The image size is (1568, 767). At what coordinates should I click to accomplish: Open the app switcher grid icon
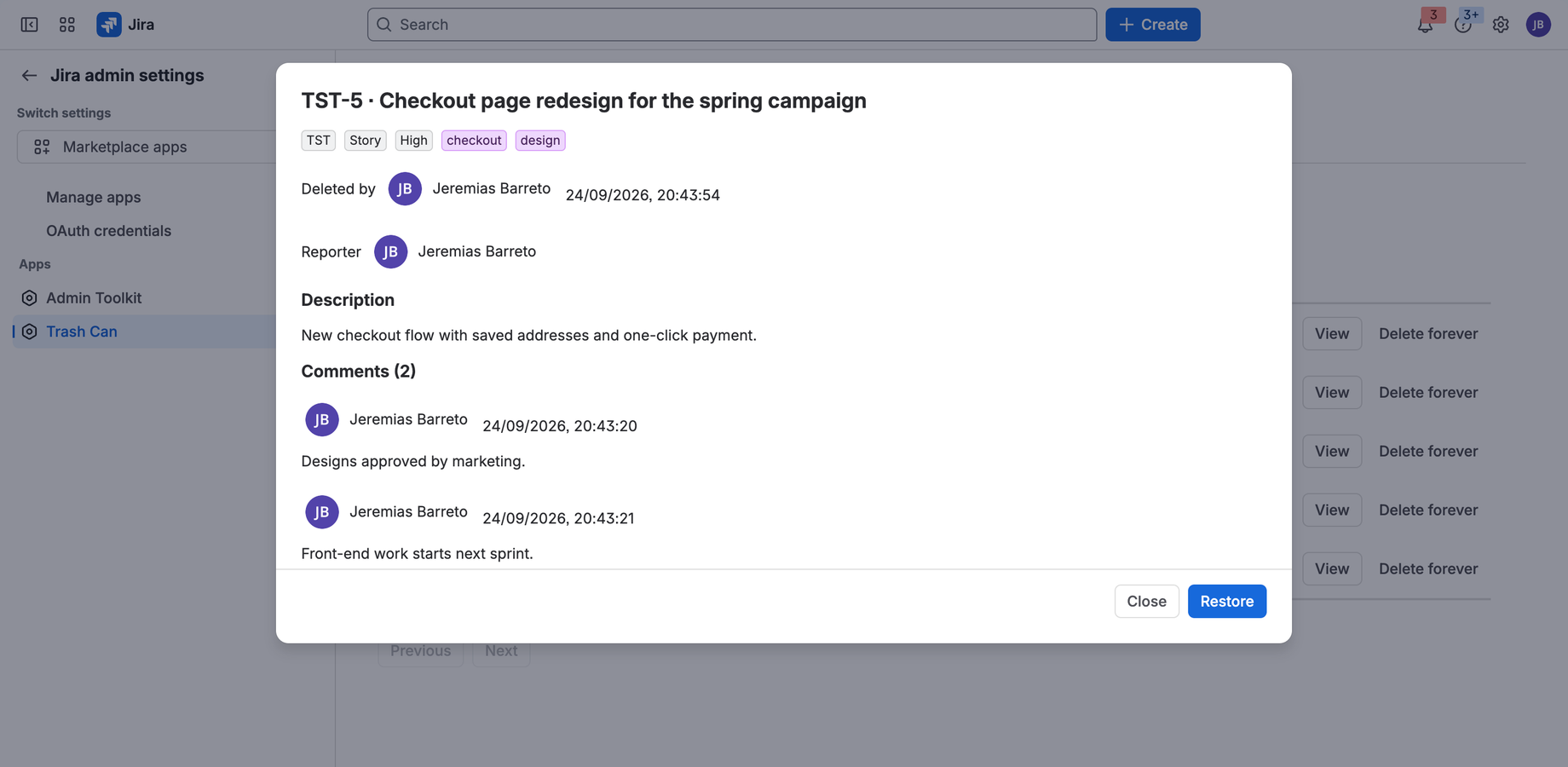(67, 25)
